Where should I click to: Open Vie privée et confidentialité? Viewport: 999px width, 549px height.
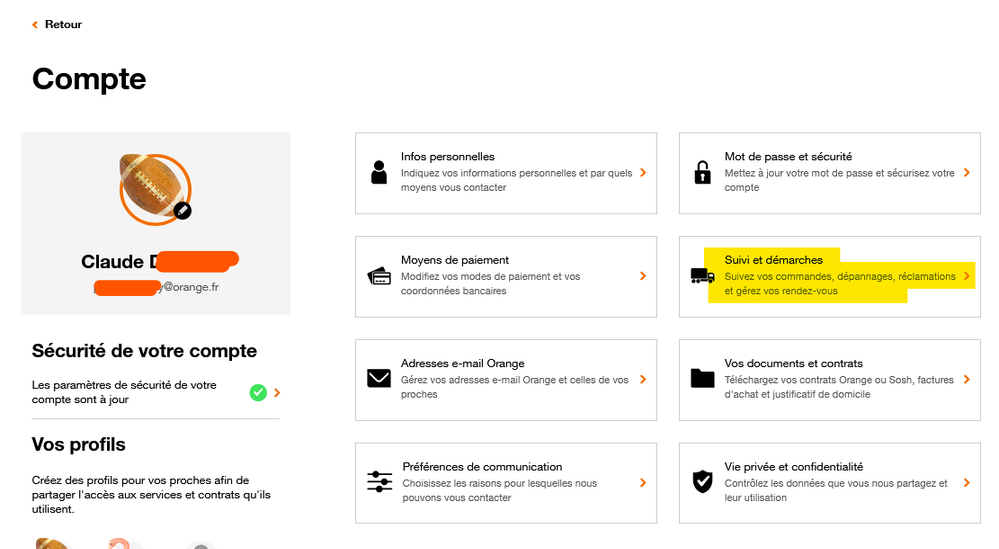click(830, 482)
